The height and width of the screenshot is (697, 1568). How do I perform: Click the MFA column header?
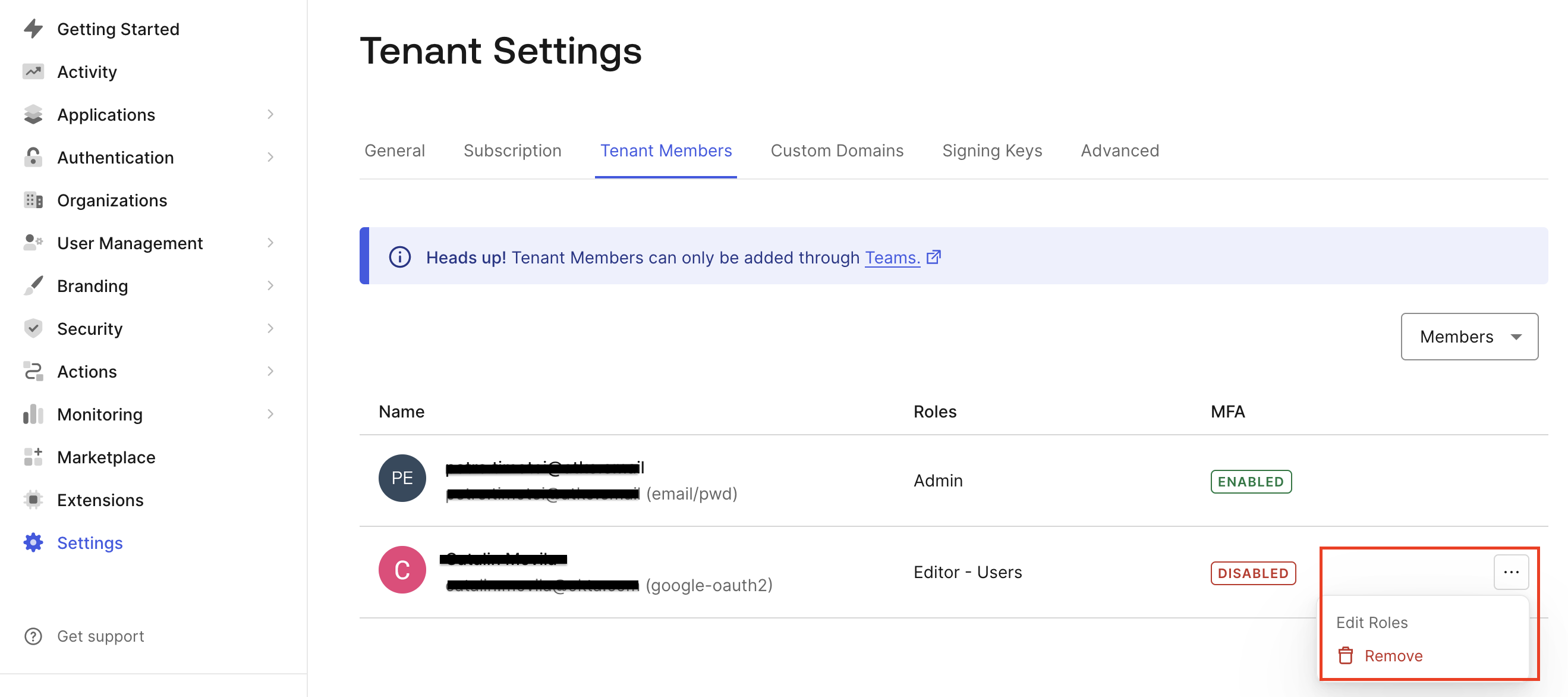(1228, 412)
